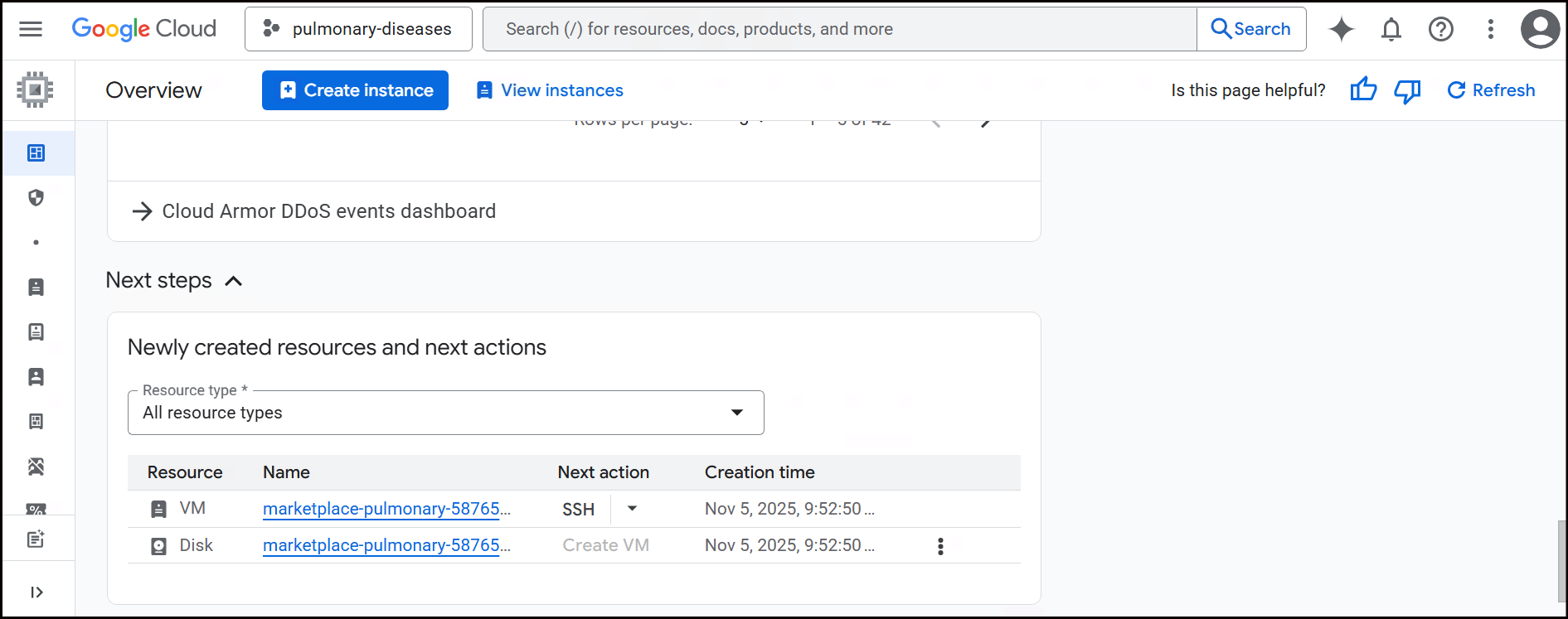1568x619 pixels.
Task: Open the main navigation hamburger menu
Action: (x=31, y=29)
